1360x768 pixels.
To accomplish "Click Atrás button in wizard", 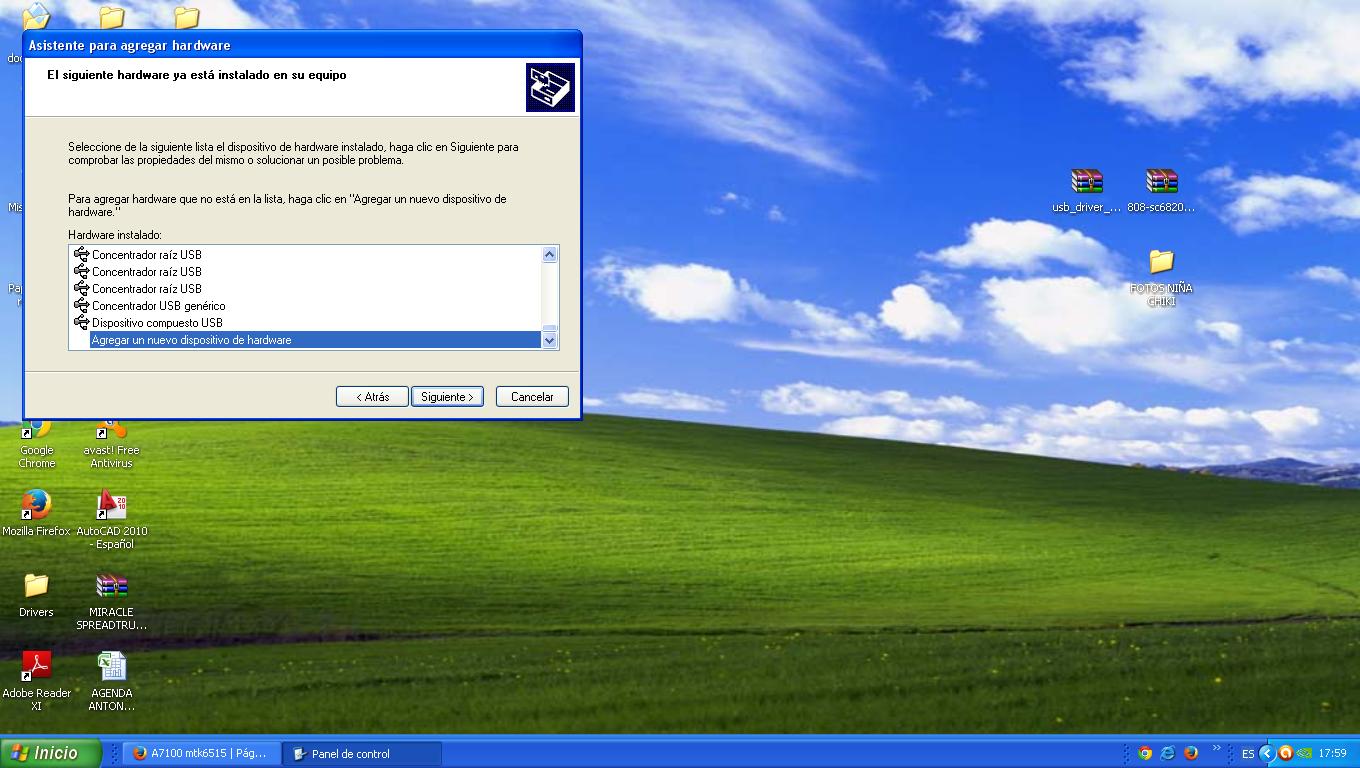I will tap(372, 397).
